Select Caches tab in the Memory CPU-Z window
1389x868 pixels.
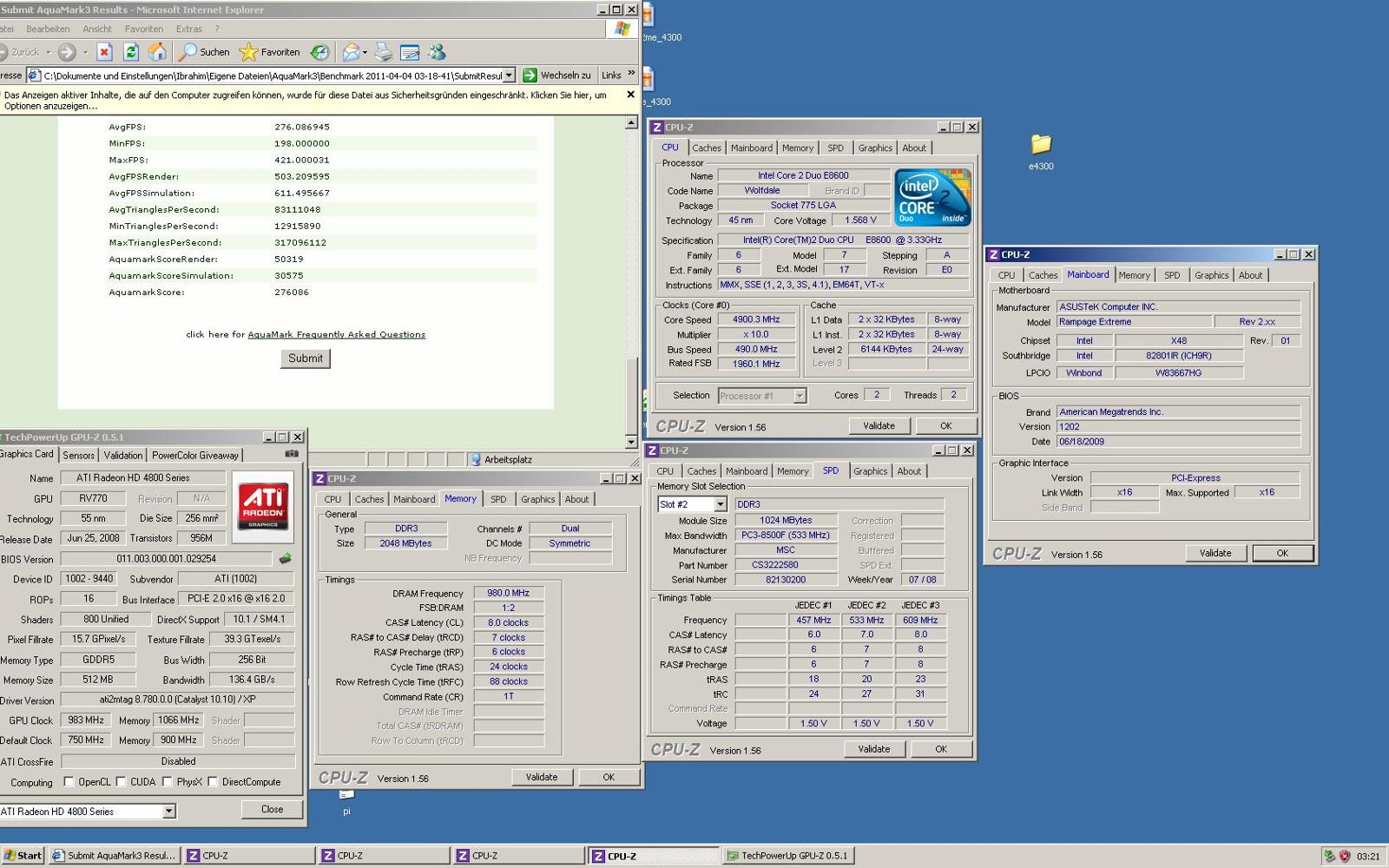[x=369, y=499]
